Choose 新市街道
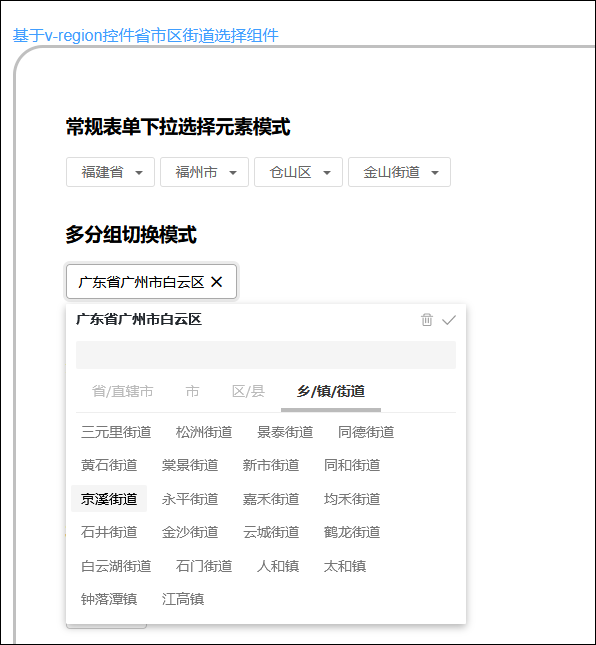596x645 pixels. (x=271, y=465)
